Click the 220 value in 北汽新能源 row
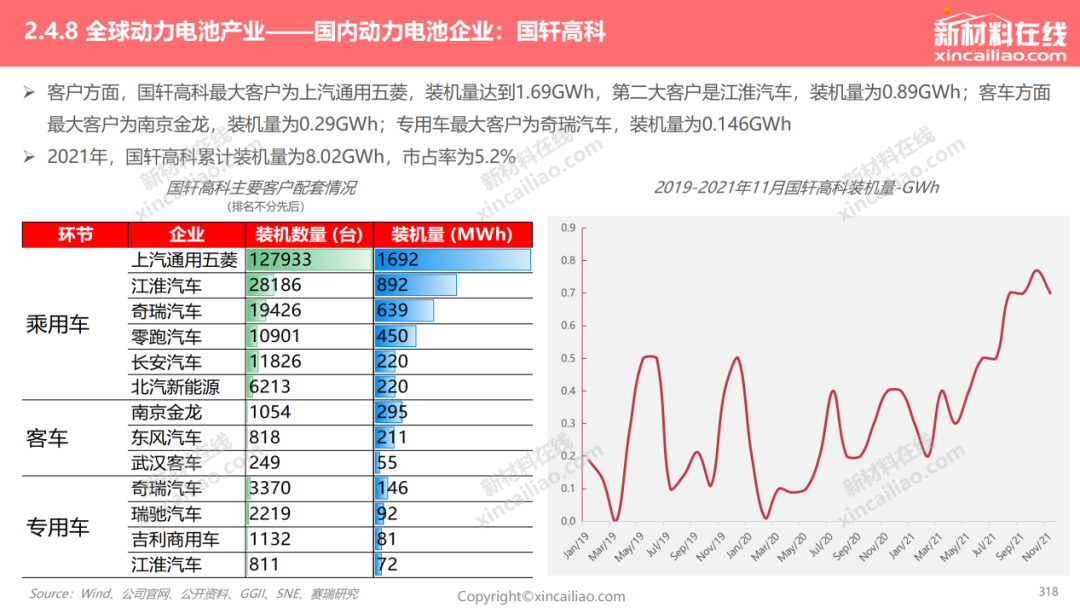 point(393,387)
